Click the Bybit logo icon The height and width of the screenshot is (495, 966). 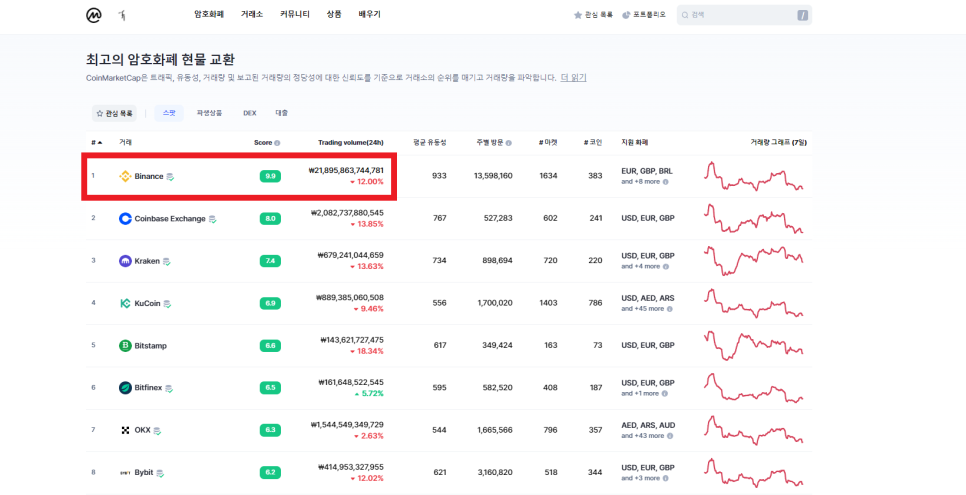pos(125,473)
